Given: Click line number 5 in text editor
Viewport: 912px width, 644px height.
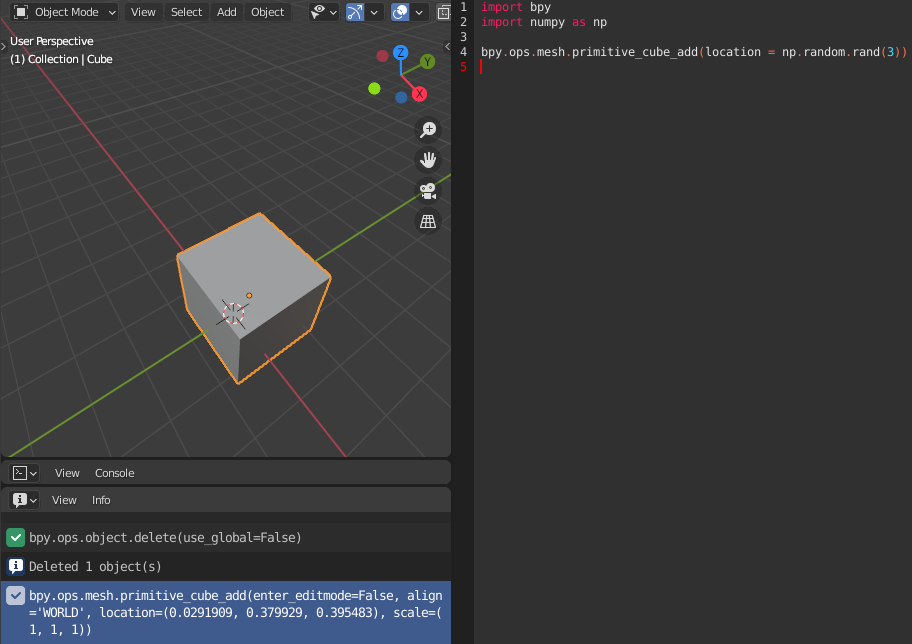Looking at the screenshot, I should tap(464, 67).
